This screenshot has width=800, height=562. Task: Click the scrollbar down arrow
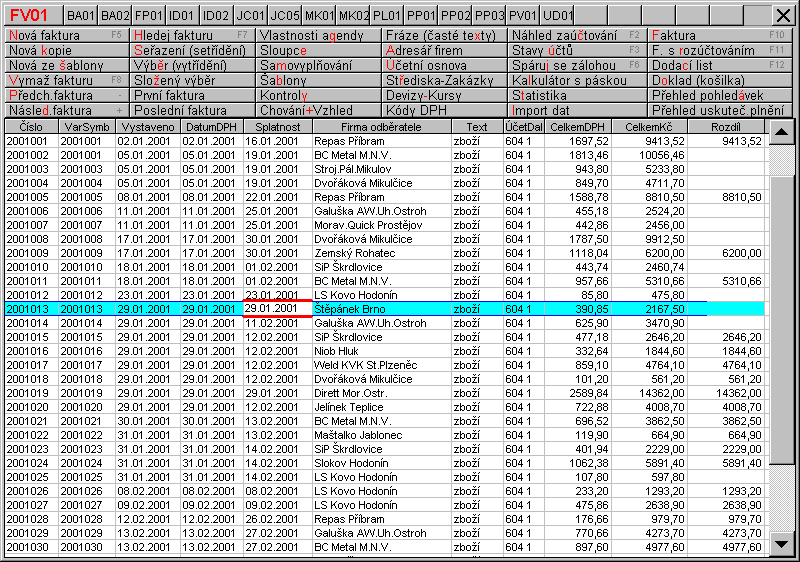tap(781, 544)
